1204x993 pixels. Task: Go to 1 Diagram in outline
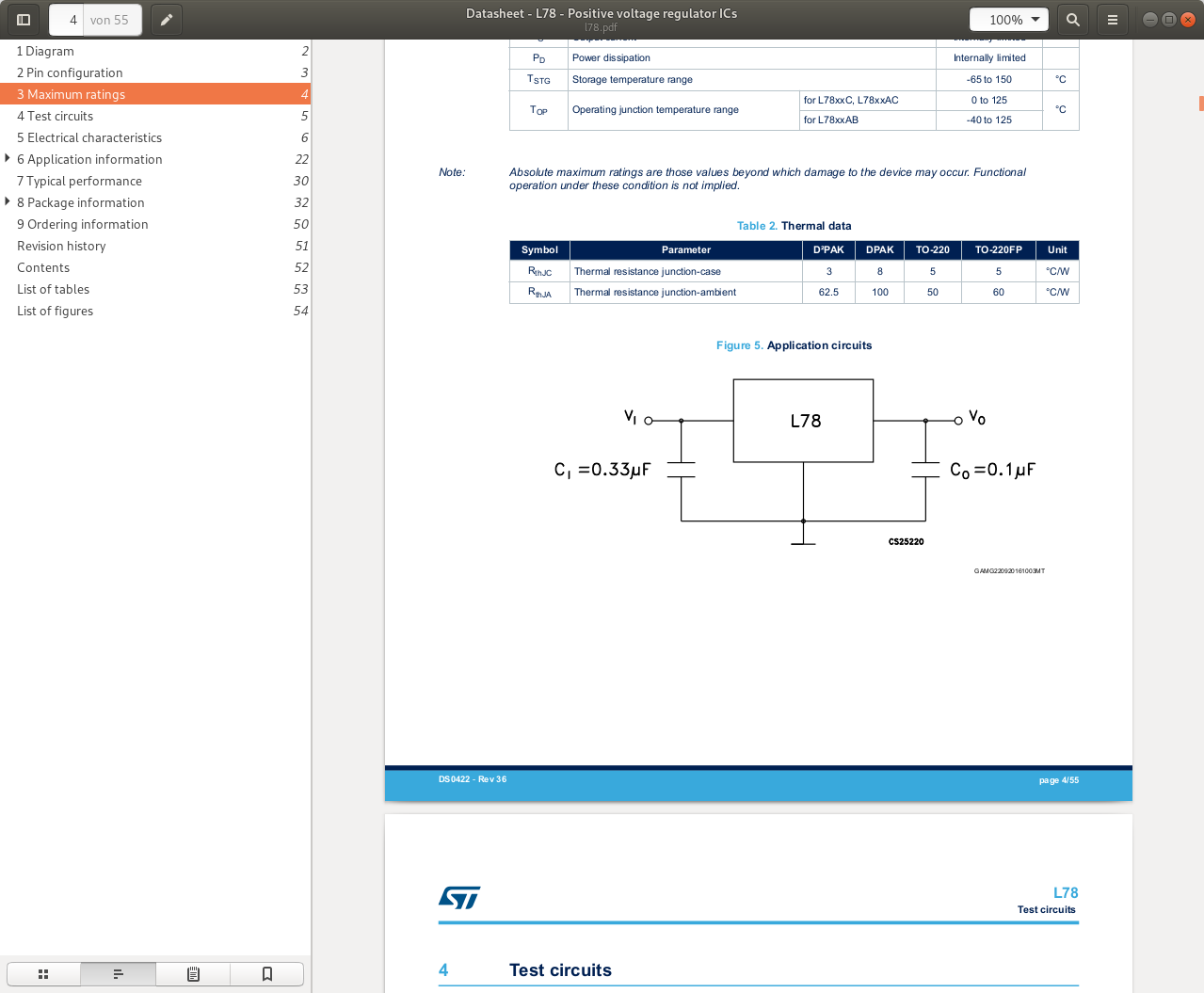tap(155, 51)
